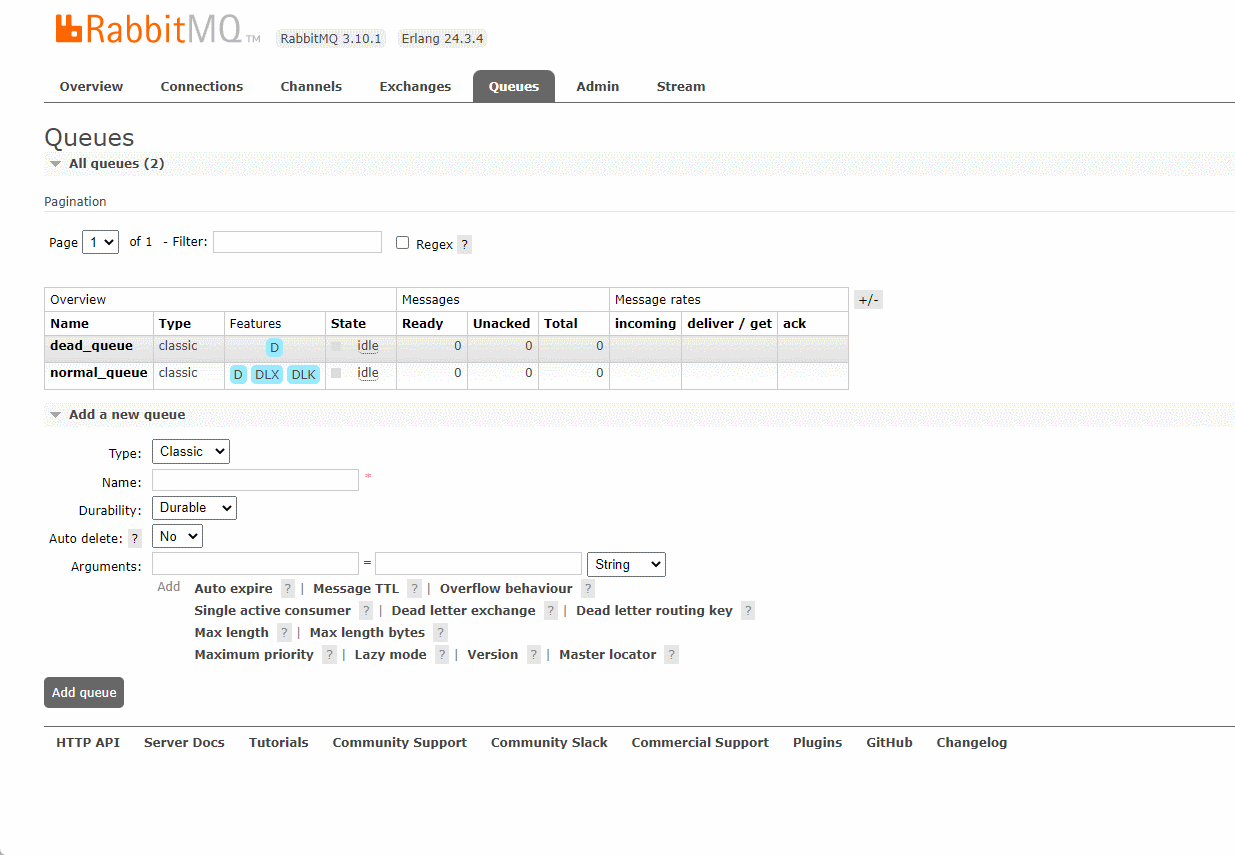Click the D feature badge of normal_queue

(x=238, y=375)
